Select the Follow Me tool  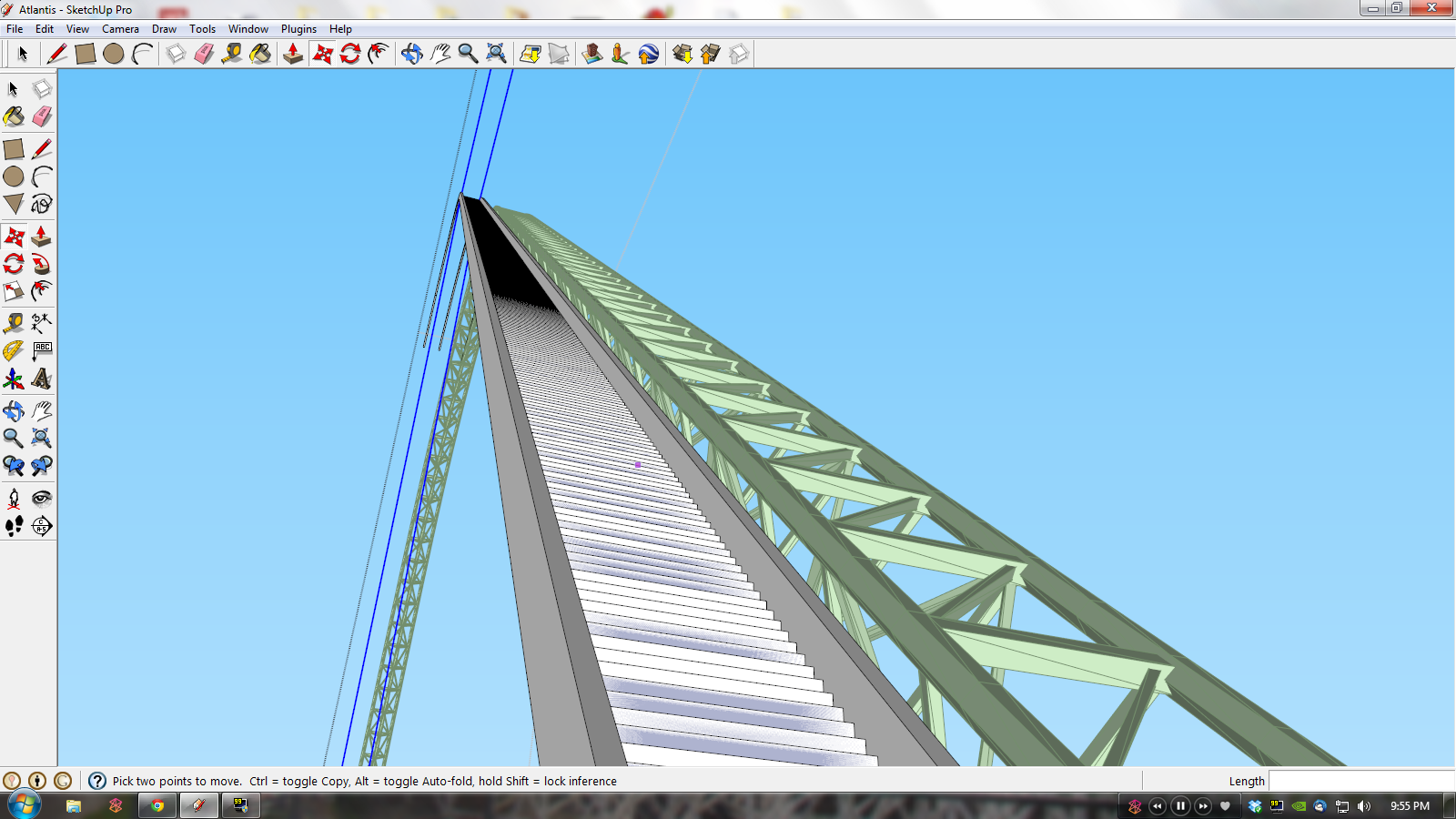coord(42,264)
